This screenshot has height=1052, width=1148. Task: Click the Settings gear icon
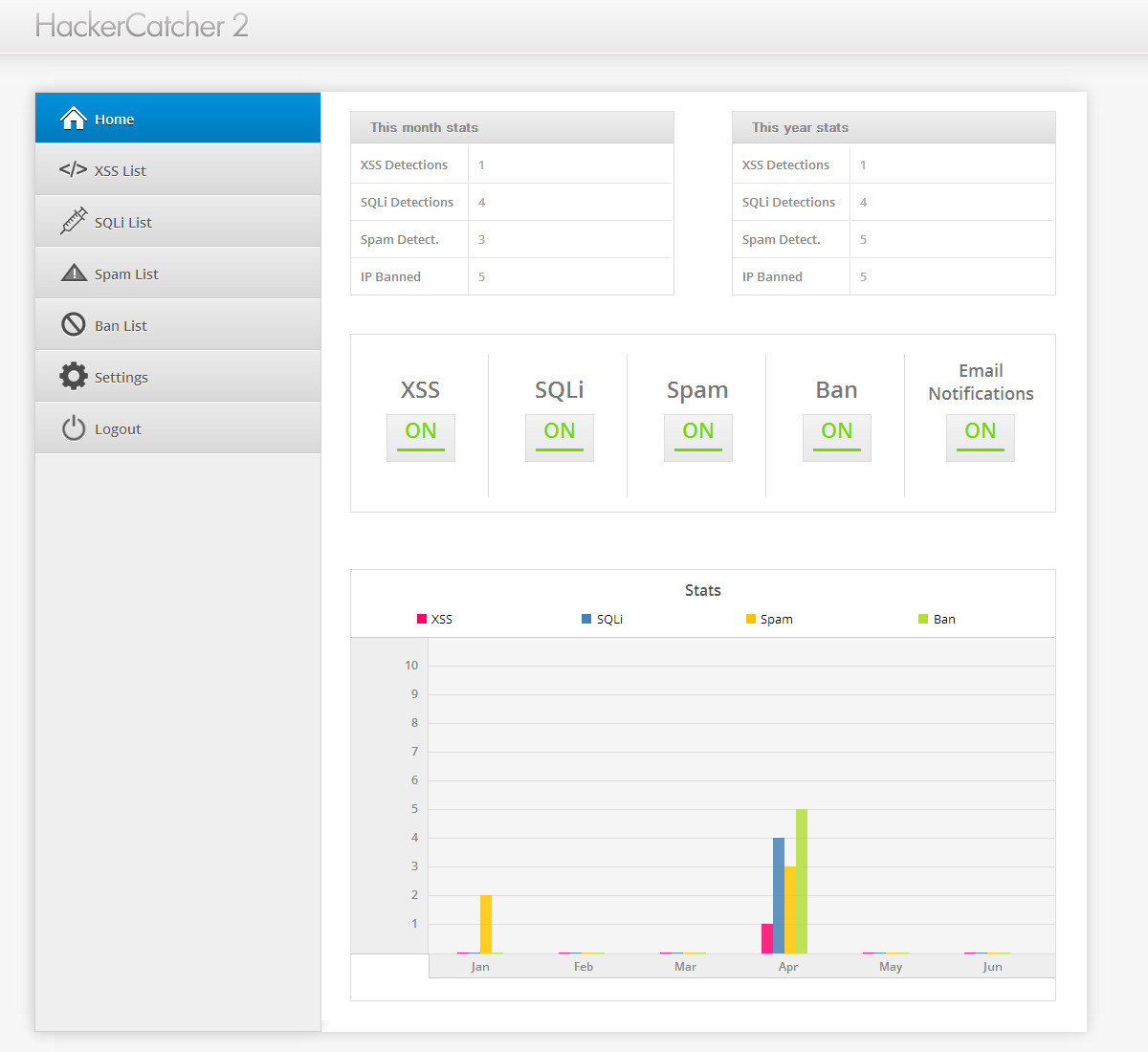[74, 376]
